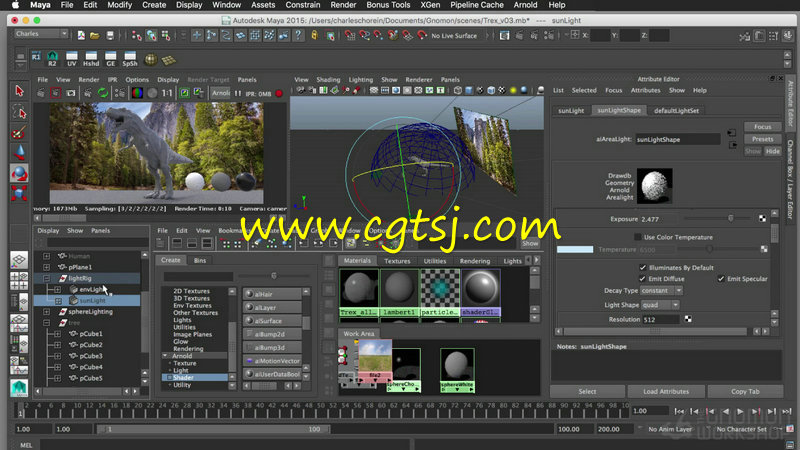The height and width of the screenshot is (450, 800).
Task: Uncheck Emit Specular
Action: (721, 279)
